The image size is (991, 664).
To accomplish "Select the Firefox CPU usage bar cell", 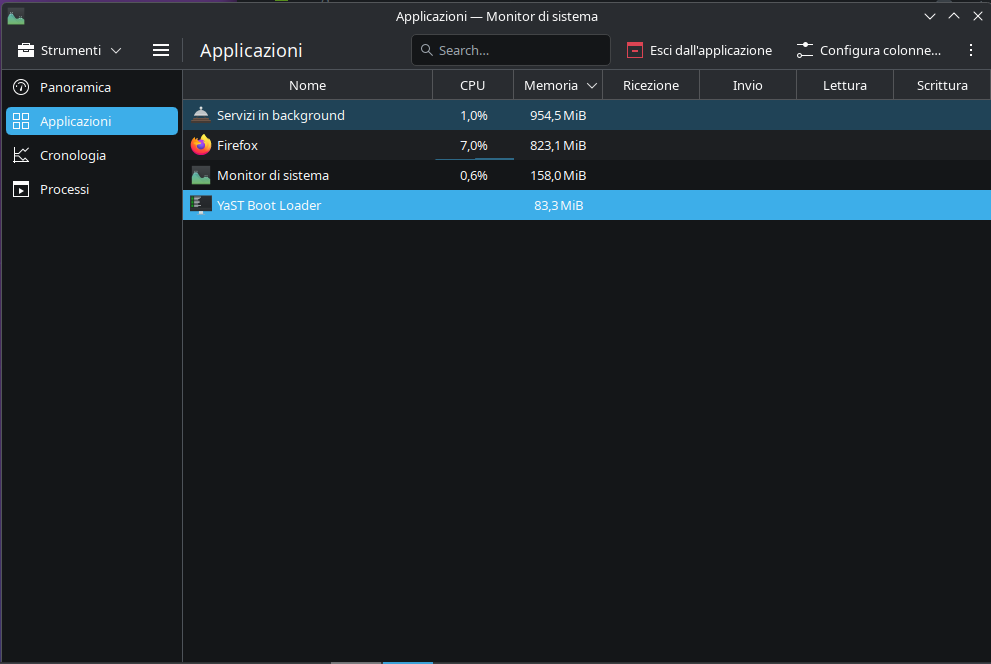I will [x=473, y=146].
